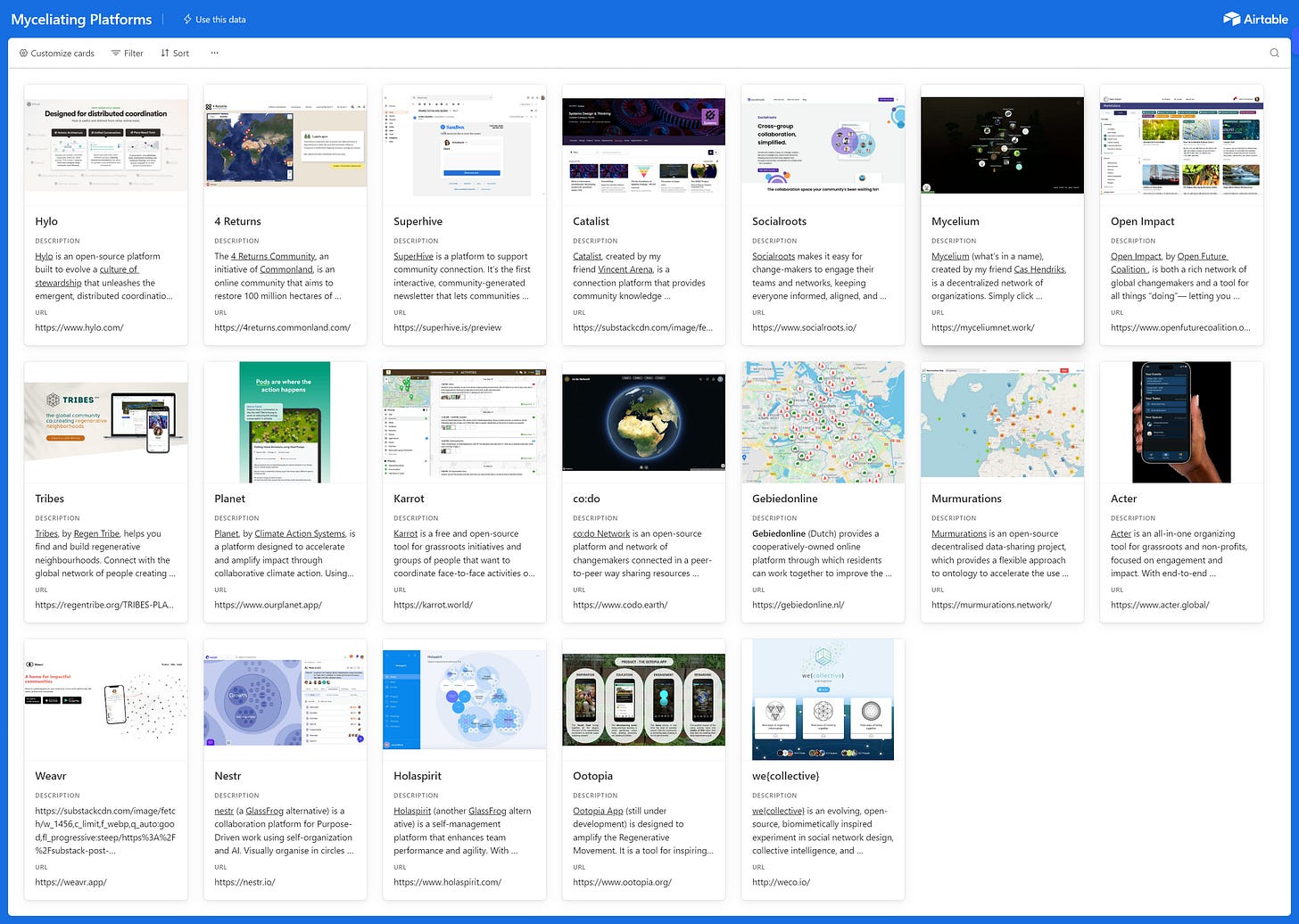Click the Commonland link

click(286, 269)
